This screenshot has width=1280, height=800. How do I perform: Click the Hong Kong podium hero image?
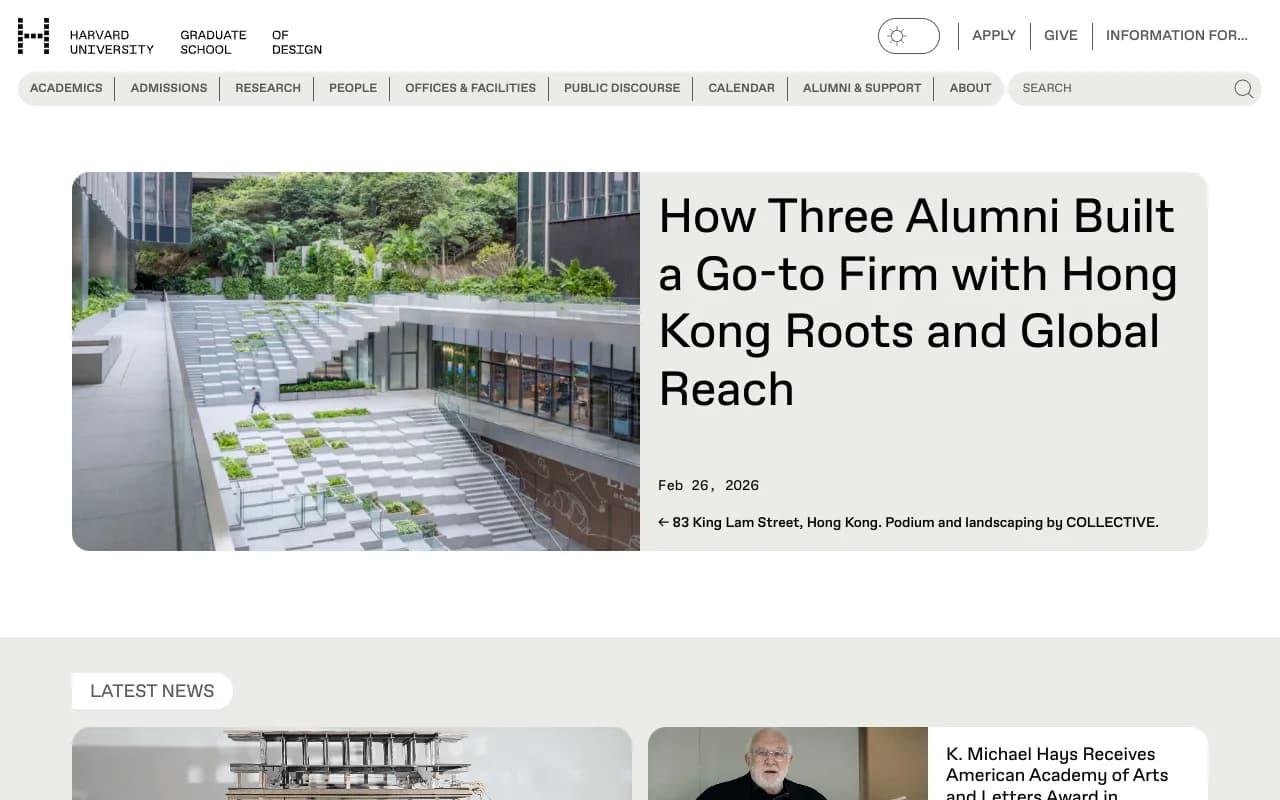(x=355, y=361)
